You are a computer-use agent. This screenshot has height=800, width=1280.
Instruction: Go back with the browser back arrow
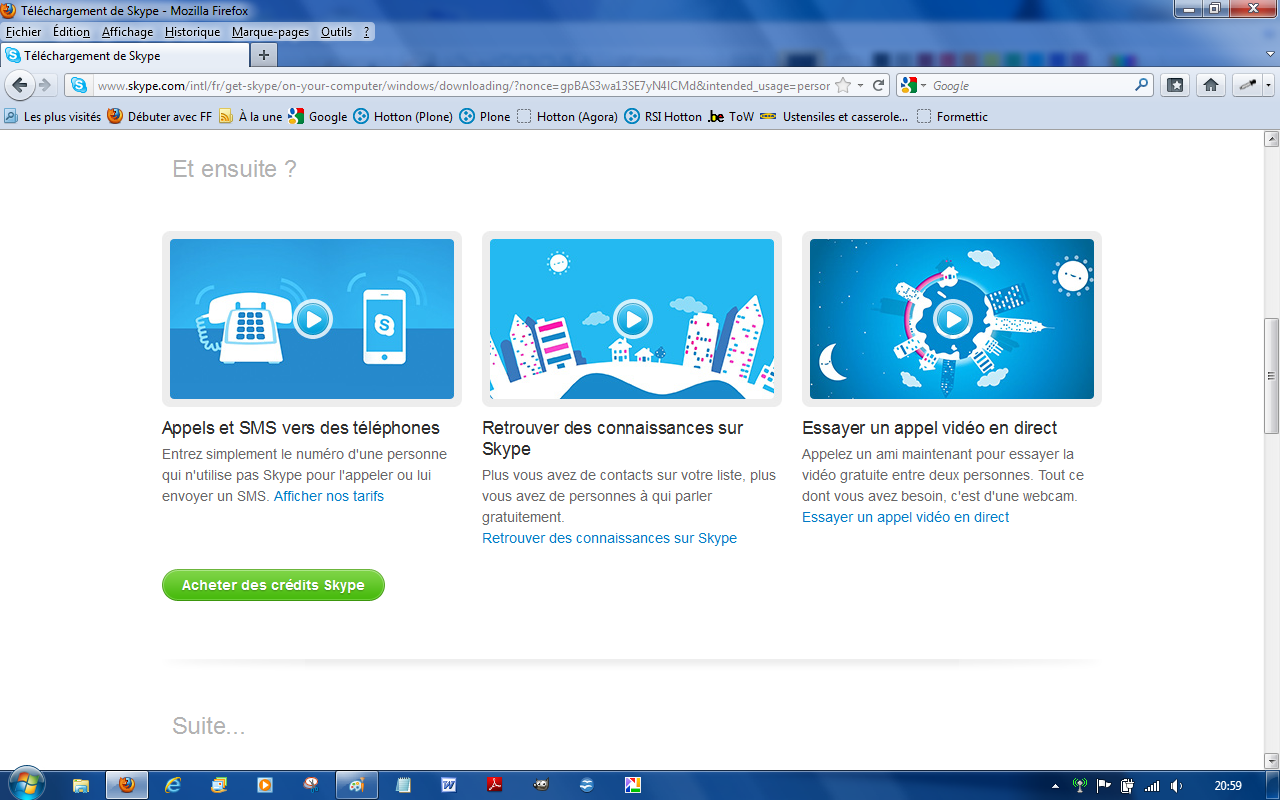click(20, 85)
